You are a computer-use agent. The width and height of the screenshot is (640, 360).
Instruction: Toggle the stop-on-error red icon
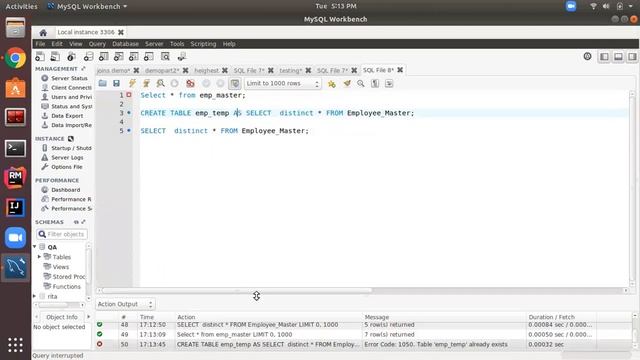(190, 83)
